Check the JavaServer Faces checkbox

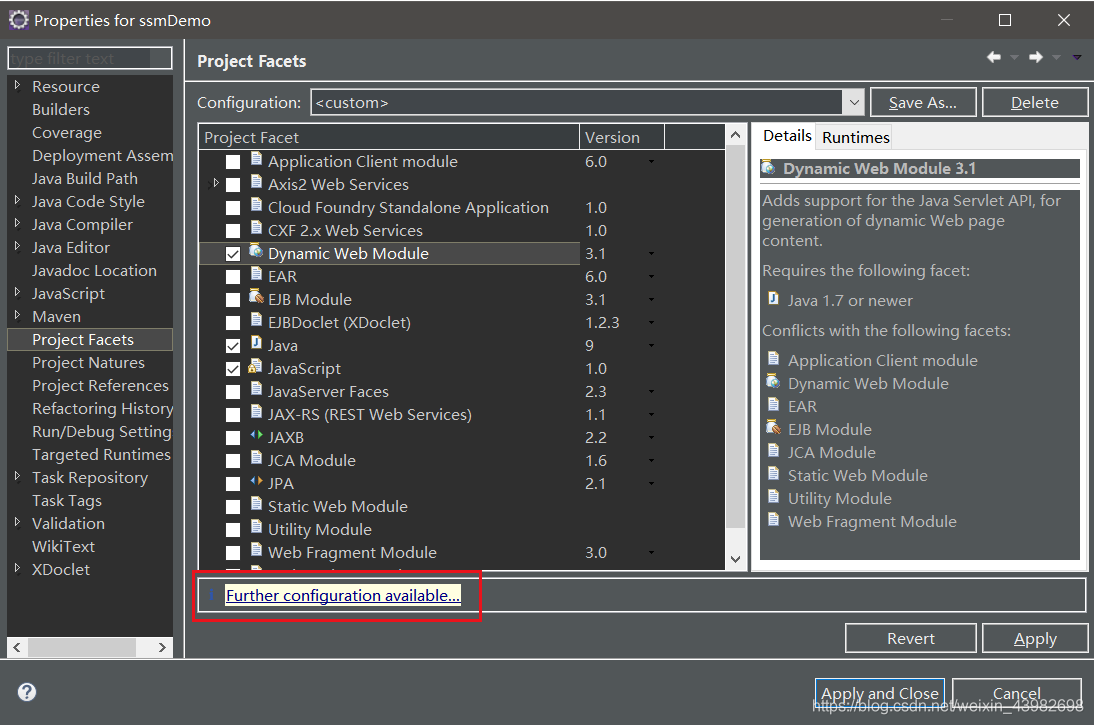pyautogui.click(x=233, y=392)
